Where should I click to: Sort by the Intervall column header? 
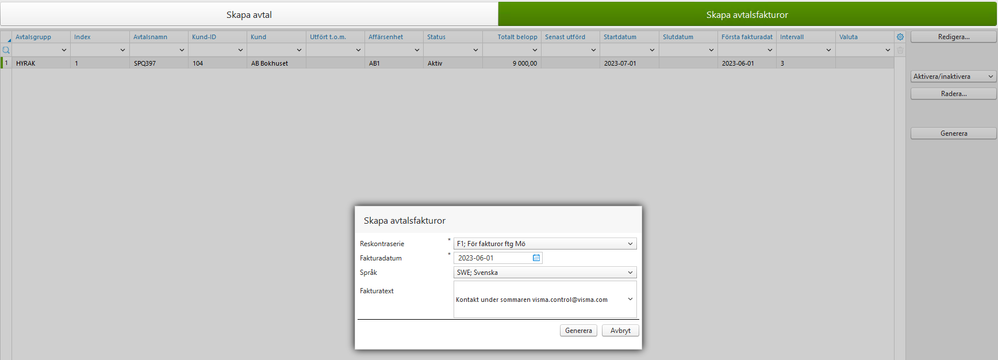[805, 38]
